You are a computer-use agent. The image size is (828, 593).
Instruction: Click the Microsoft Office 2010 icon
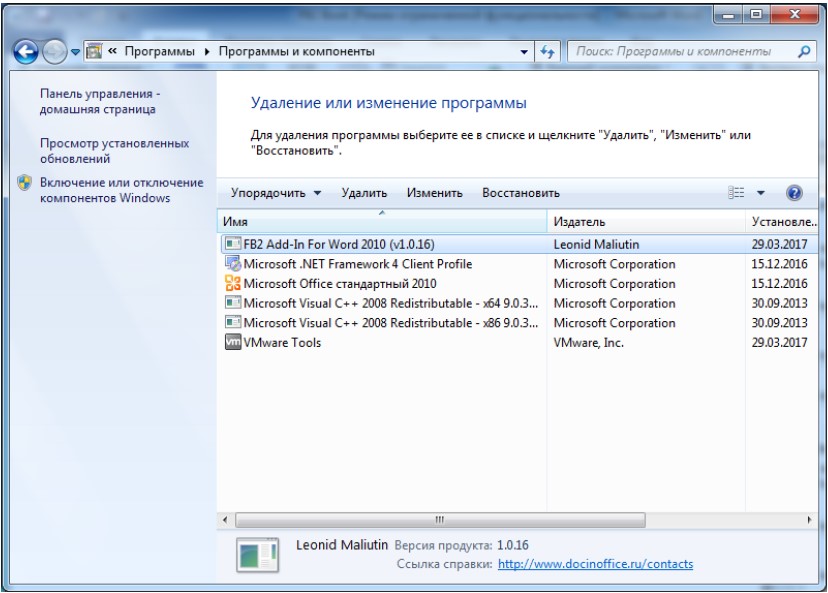click(x=233, y=283)
